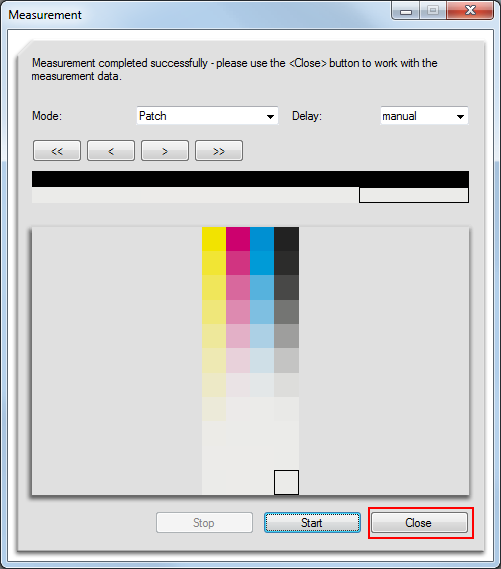
Task: Close the Measurement window with X
Action: [x=470, y=10]
